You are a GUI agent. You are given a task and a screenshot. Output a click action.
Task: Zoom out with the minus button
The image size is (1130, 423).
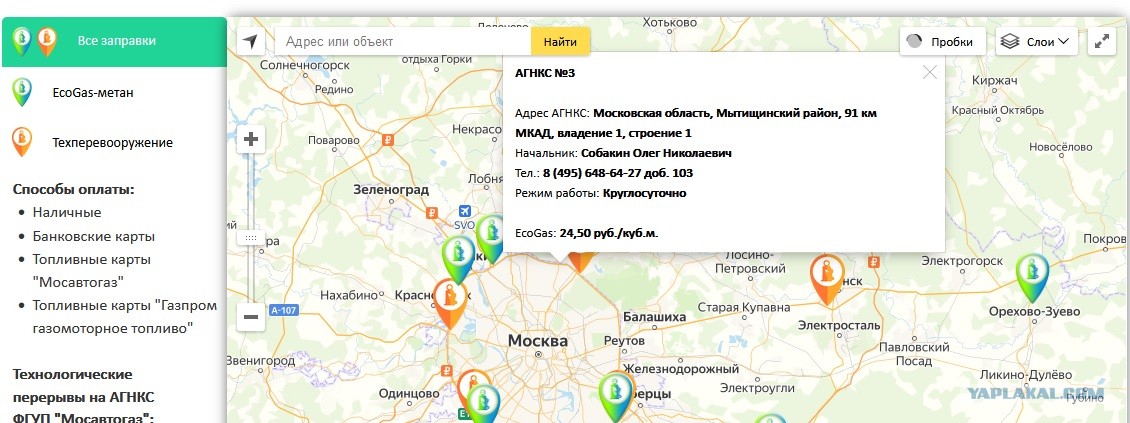click(251, 316)
